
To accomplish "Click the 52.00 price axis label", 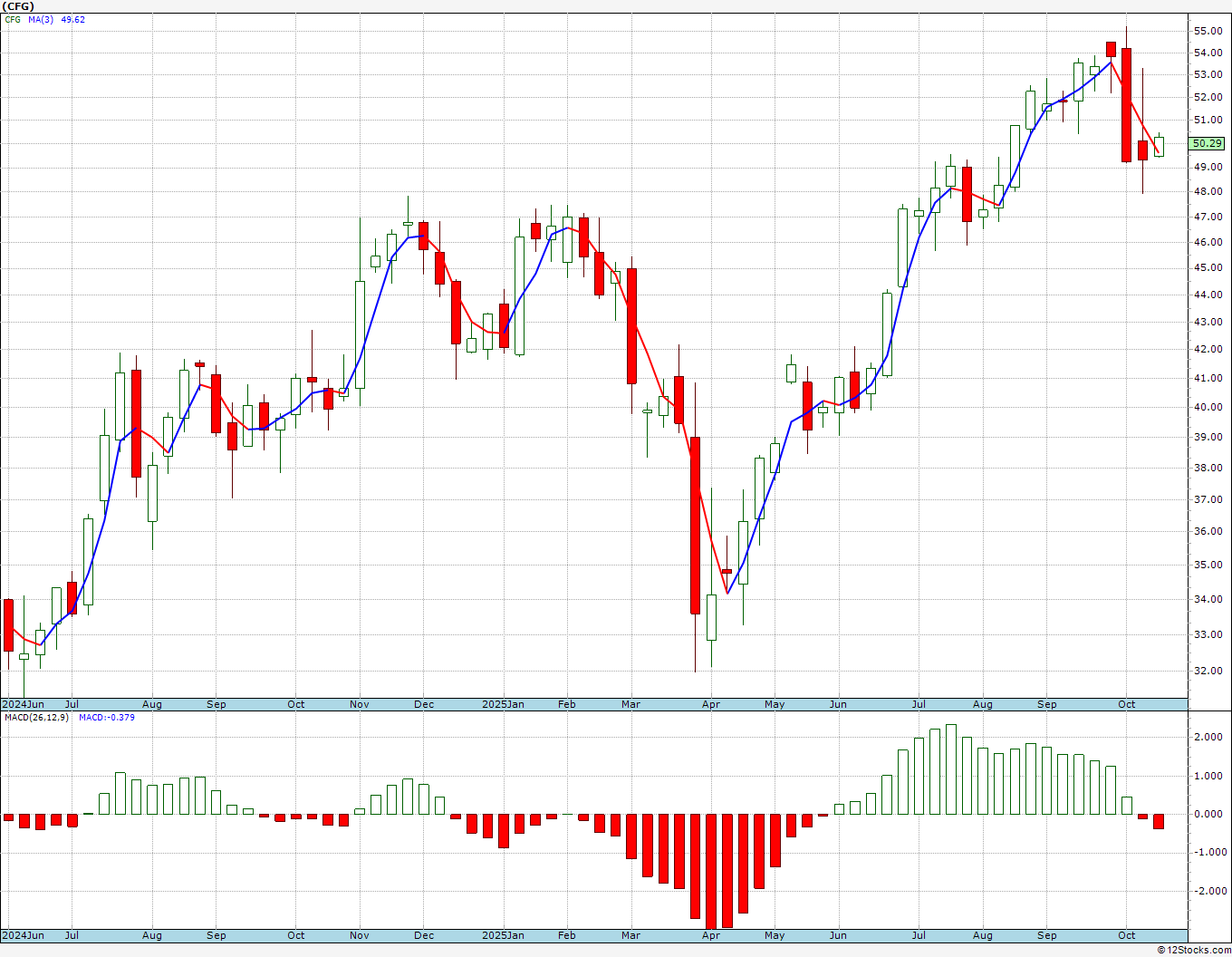I will (1208, 97).
